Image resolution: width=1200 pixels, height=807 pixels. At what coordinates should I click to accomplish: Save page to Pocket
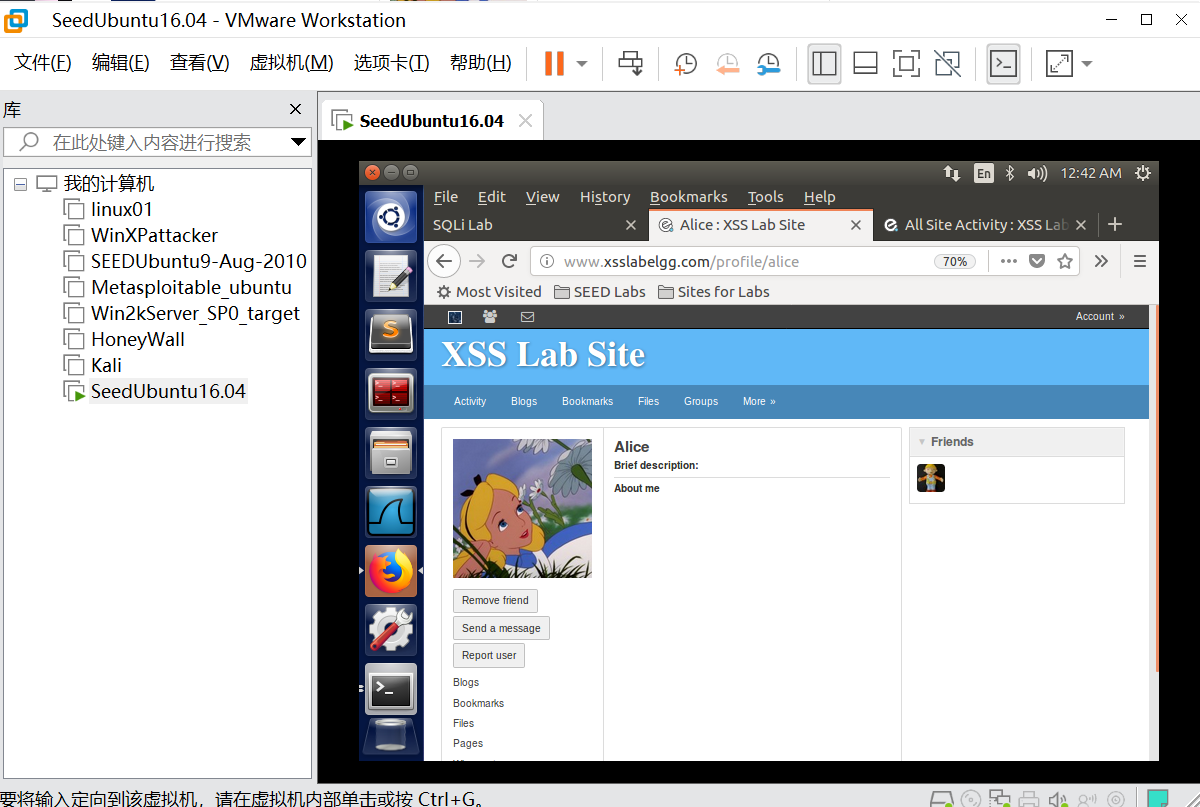1037,261
